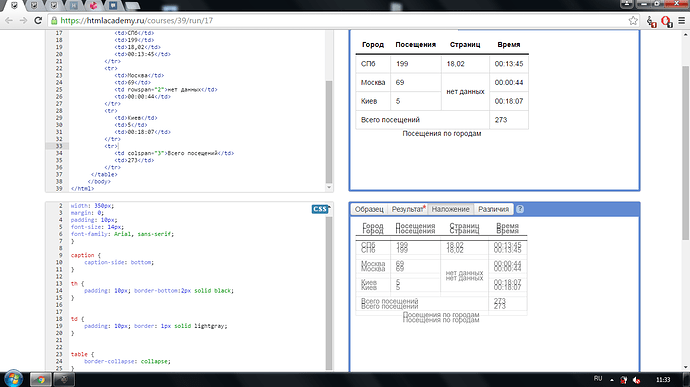The width and height of the screenshot is (690, 387).
Task: Select the Наложение tab
Action: [x=450, y=209]
